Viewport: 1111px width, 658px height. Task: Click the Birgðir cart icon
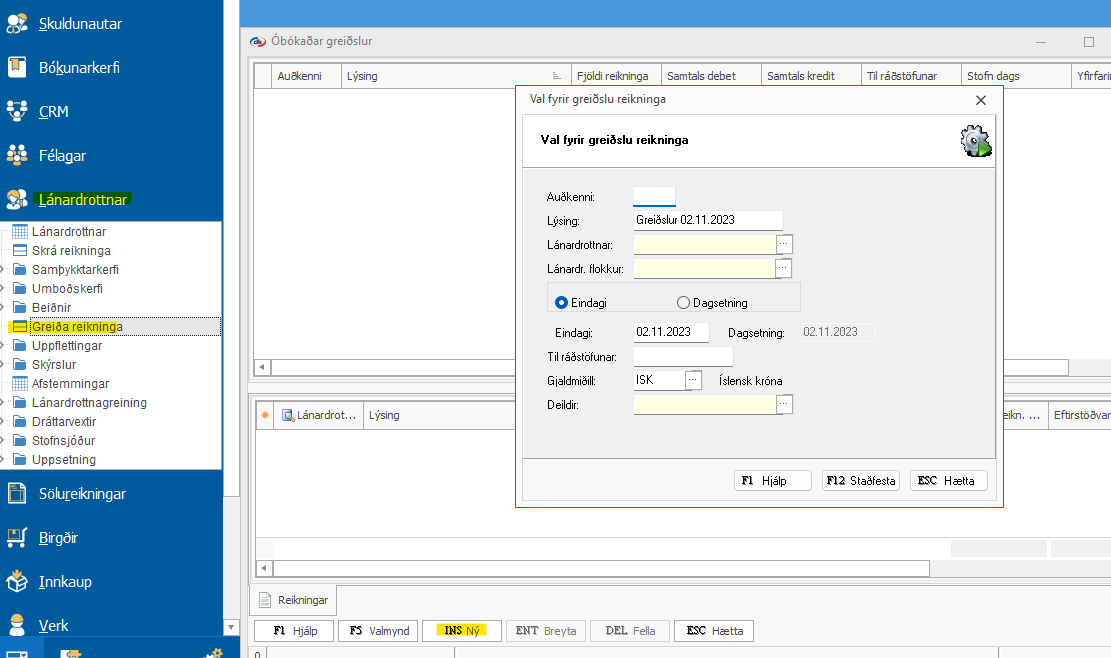(x=17, y=538)
